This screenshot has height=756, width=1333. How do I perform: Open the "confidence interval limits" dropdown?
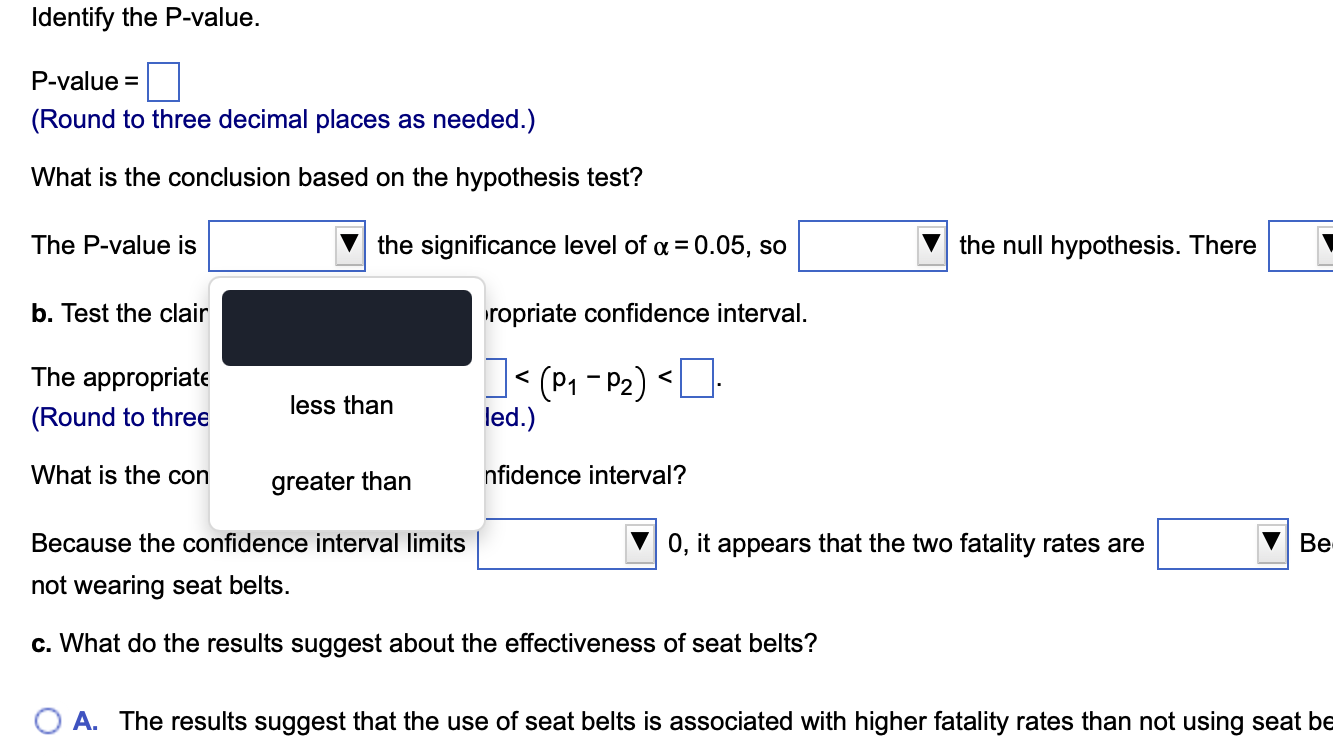click(x=565, y=543)
